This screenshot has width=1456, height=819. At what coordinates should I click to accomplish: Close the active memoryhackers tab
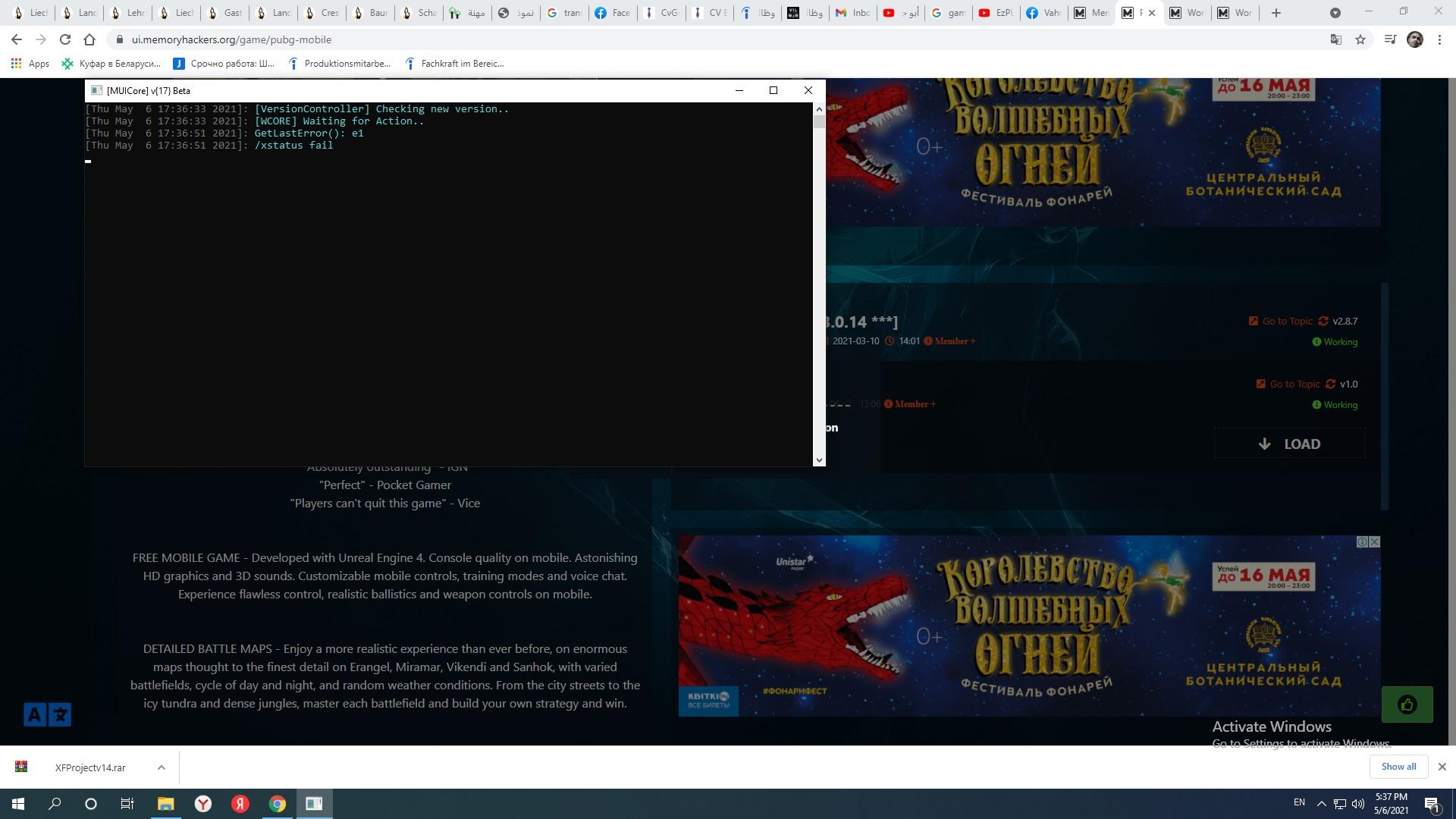1152,13
